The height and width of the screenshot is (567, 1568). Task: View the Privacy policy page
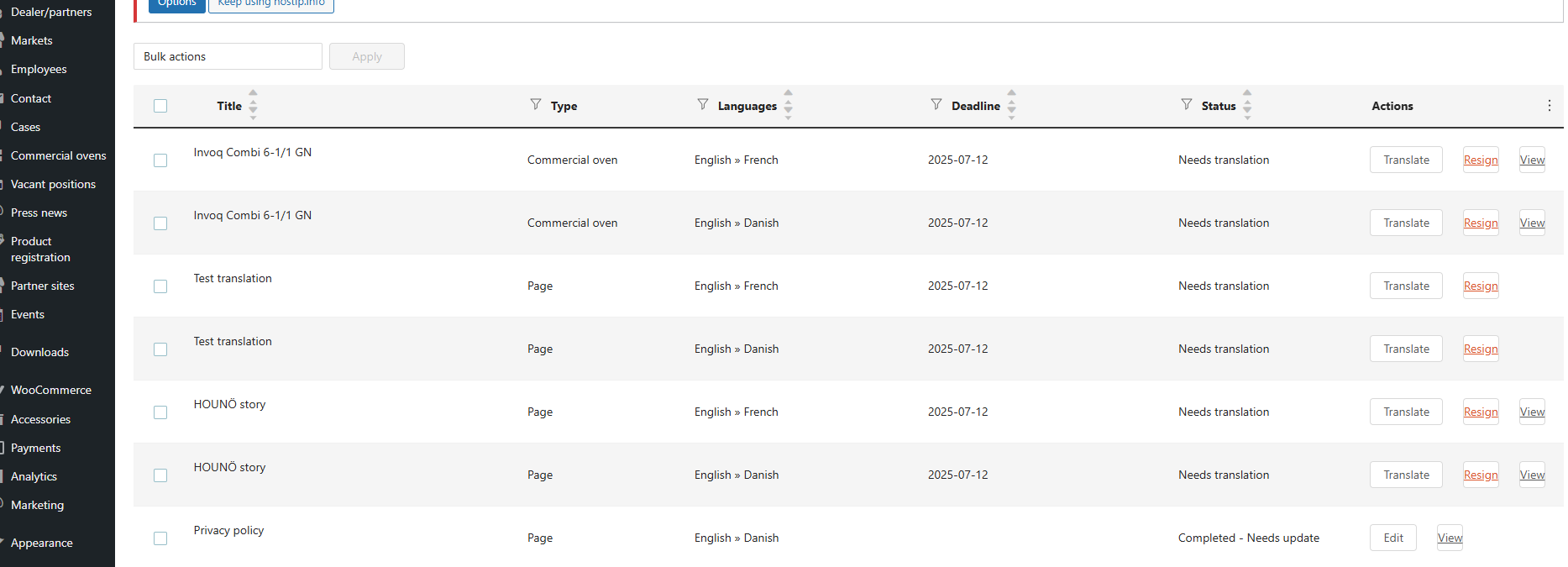(1450, 538)
